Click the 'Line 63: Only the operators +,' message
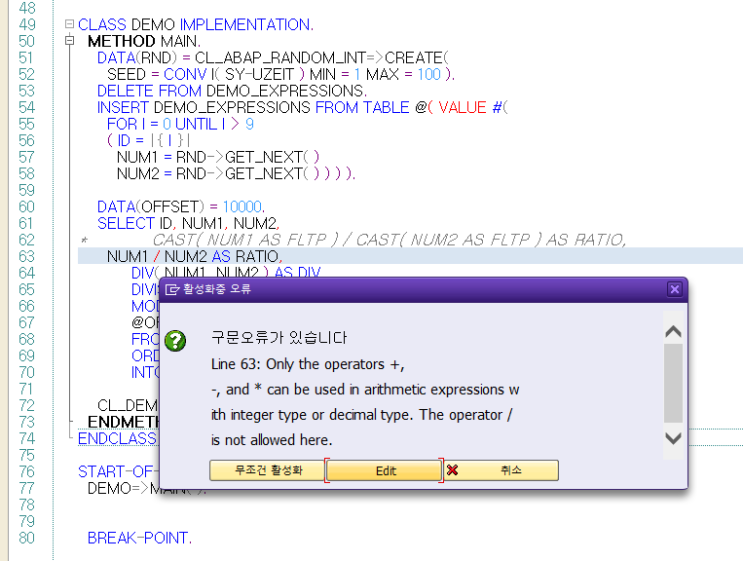Image resolution: width=743 pixels, height=561 pixels. pyautogui.click(x=308, y=364)
